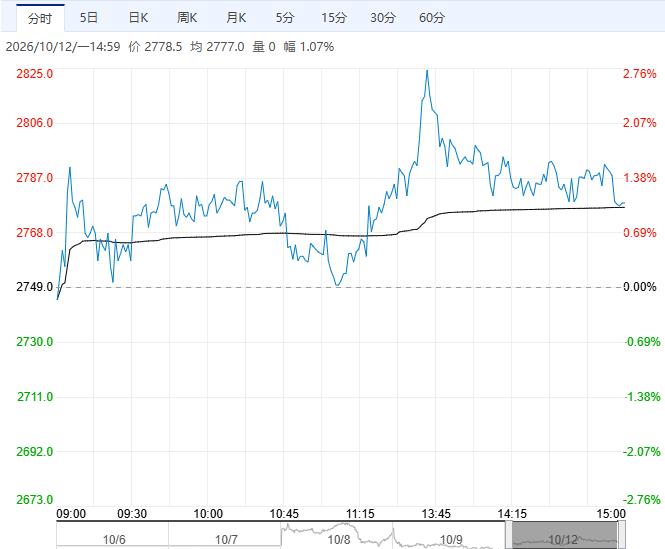Click the 均 2777.0 average readout

217,47
